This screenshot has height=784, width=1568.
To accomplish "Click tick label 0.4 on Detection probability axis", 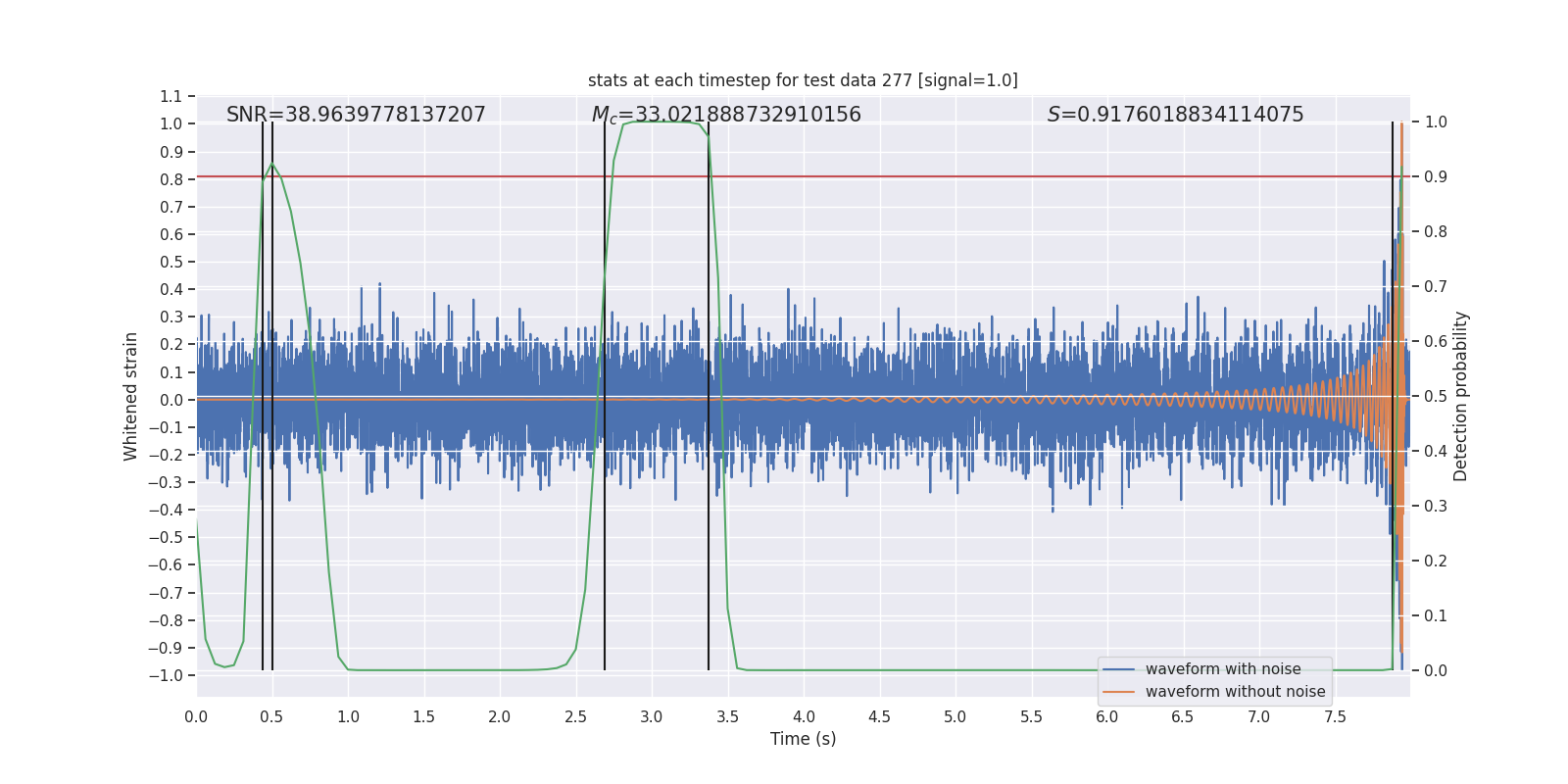I will click(1436, 452).
